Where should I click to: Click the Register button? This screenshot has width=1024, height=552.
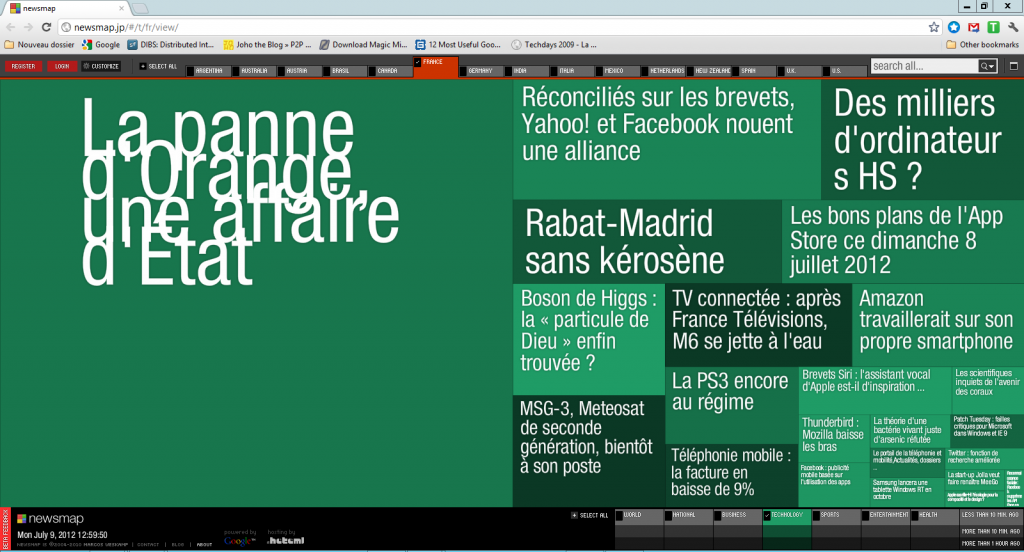point(24,66)
